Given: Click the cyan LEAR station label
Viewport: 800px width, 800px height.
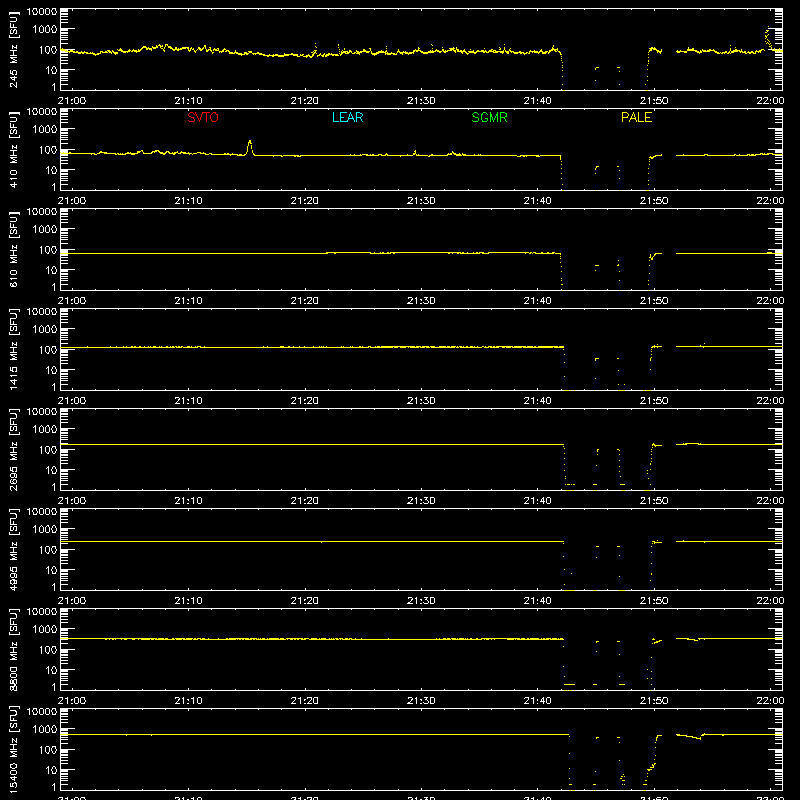Looking at the screenshot, I should coord(347,117).
